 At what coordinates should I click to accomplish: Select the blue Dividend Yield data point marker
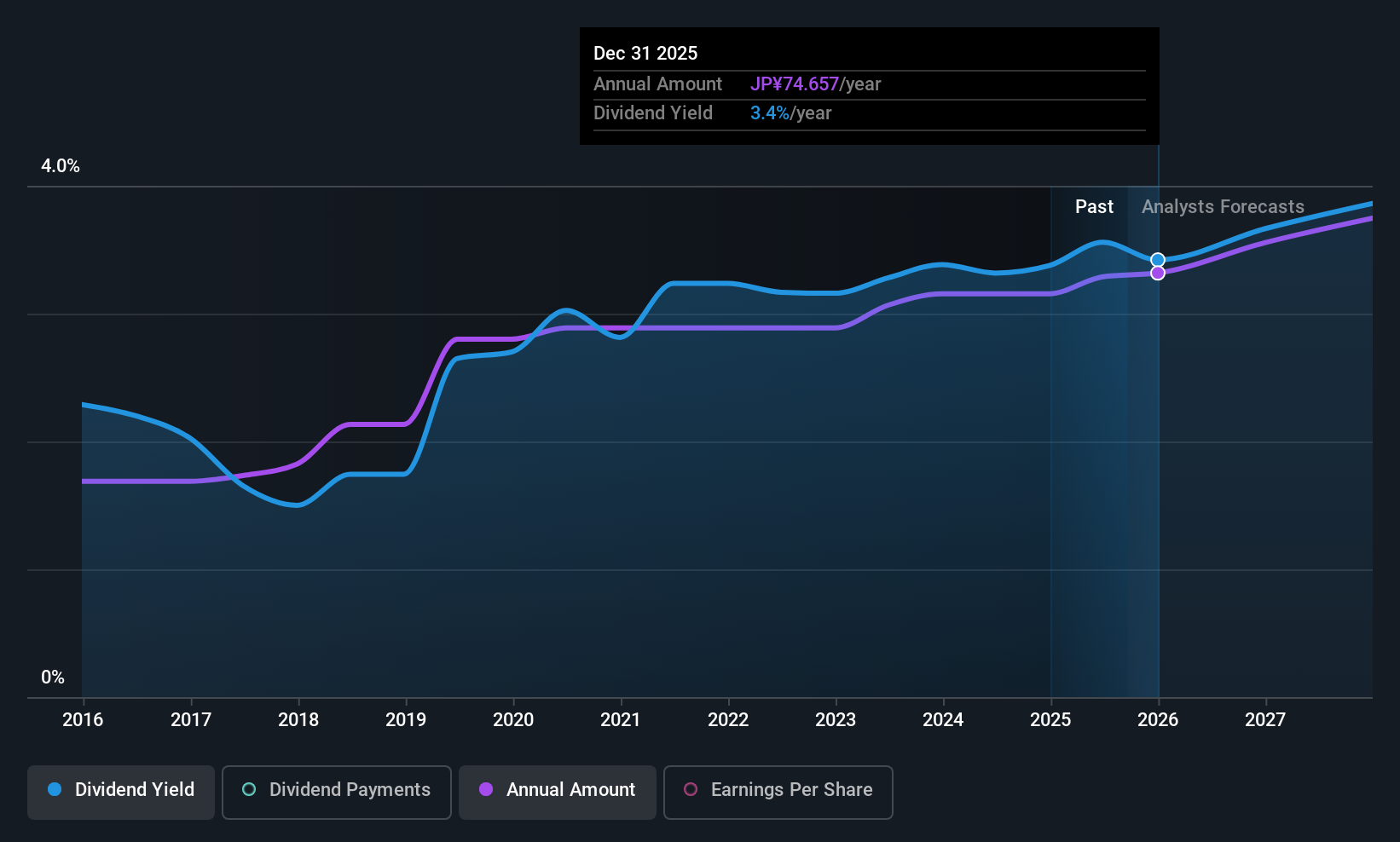[1158, 260]
